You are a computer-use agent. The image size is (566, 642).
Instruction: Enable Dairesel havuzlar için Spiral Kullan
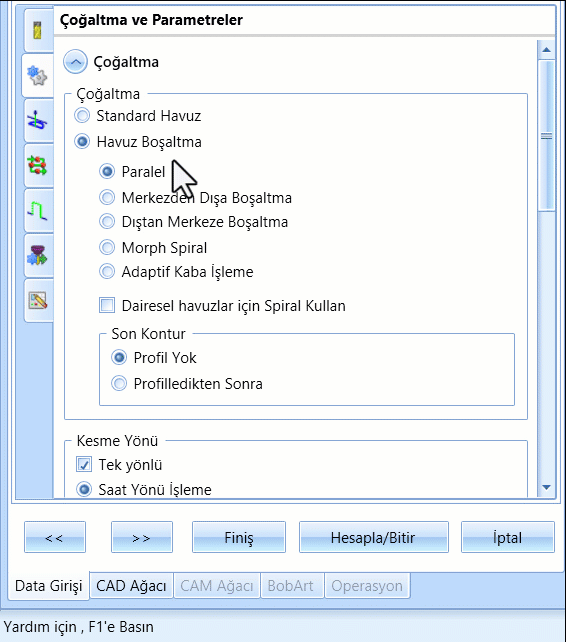coord(222,305)
